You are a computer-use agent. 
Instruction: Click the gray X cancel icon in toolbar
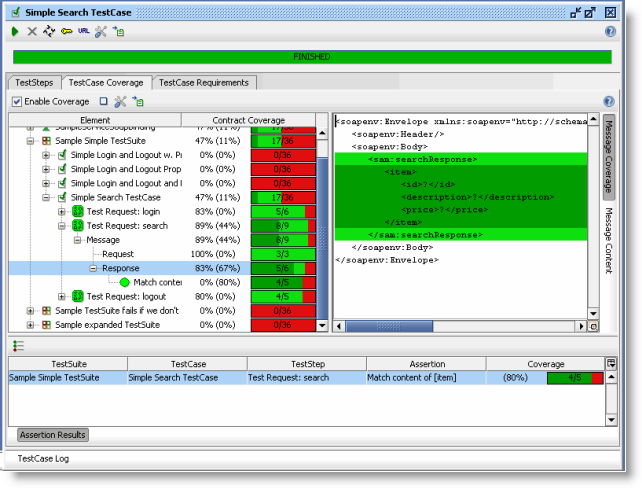click(x=32, y=32)
